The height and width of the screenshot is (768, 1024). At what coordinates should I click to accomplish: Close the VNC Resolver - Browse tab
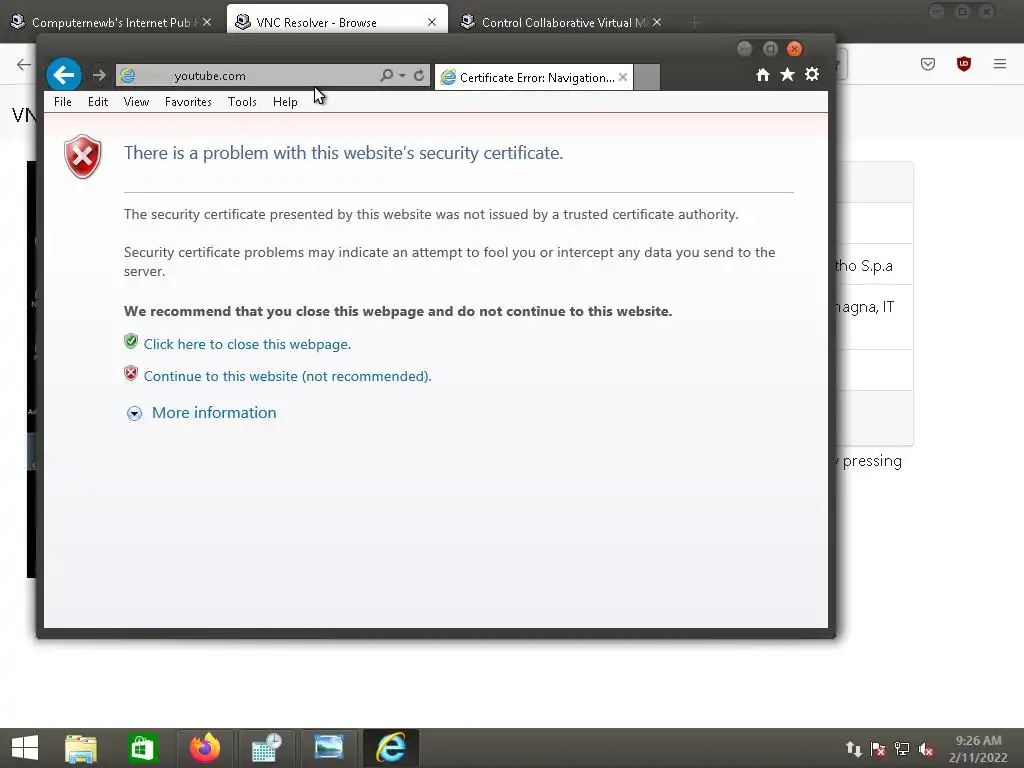pyautogui.click(x=432, y=22)
